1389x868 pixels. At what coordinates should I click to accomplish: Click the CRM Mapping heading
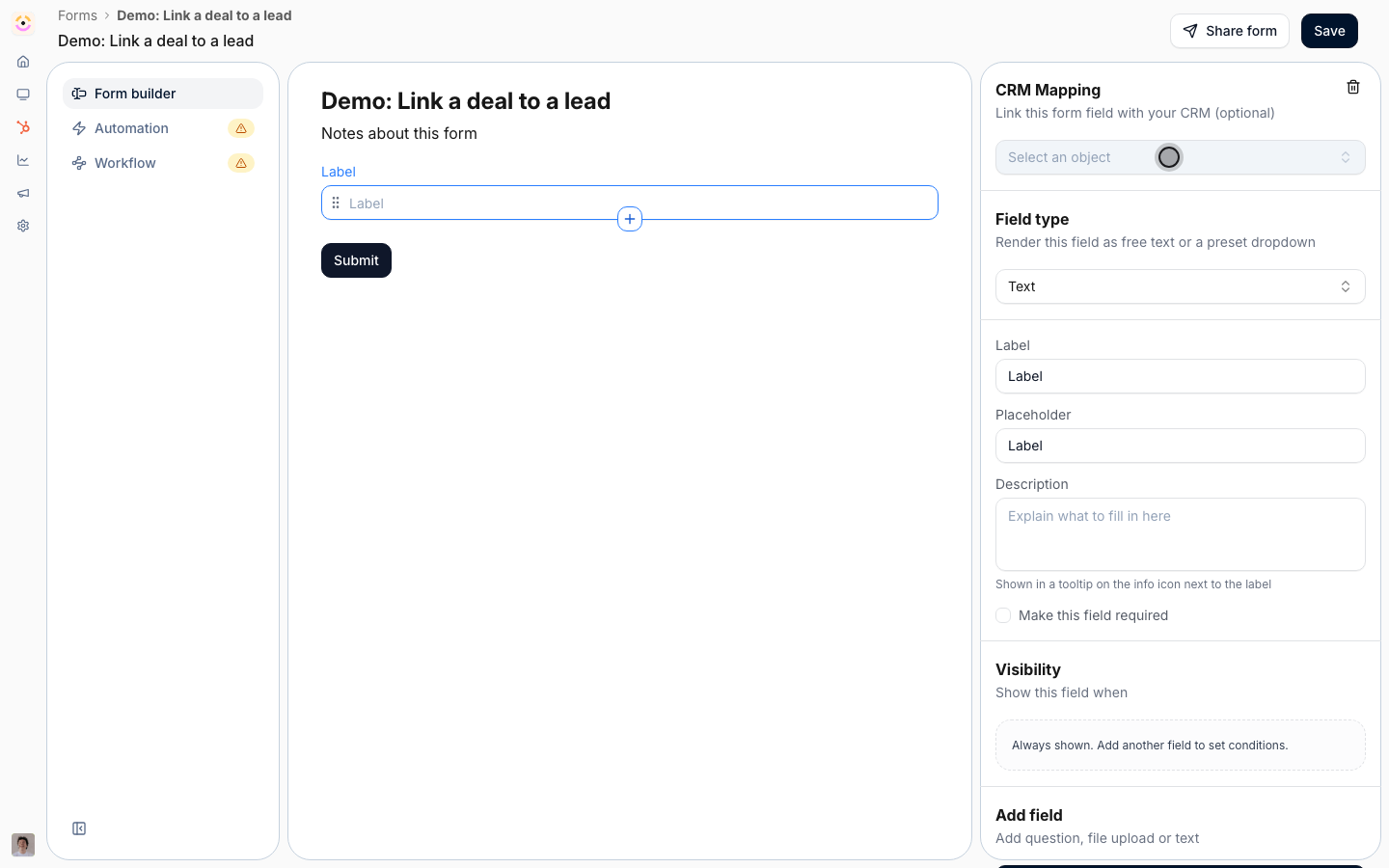[1048, 90]
